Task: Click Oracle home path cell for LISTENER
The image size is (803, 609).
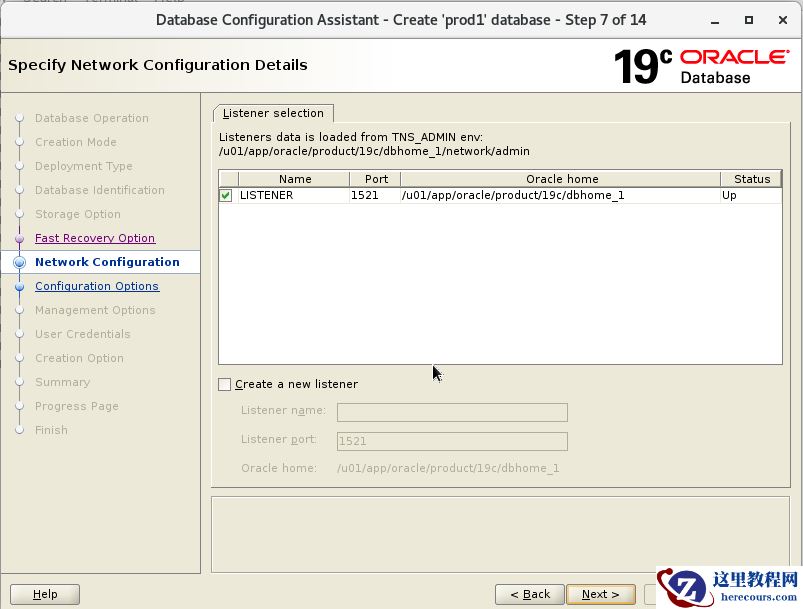Action: 561,195
